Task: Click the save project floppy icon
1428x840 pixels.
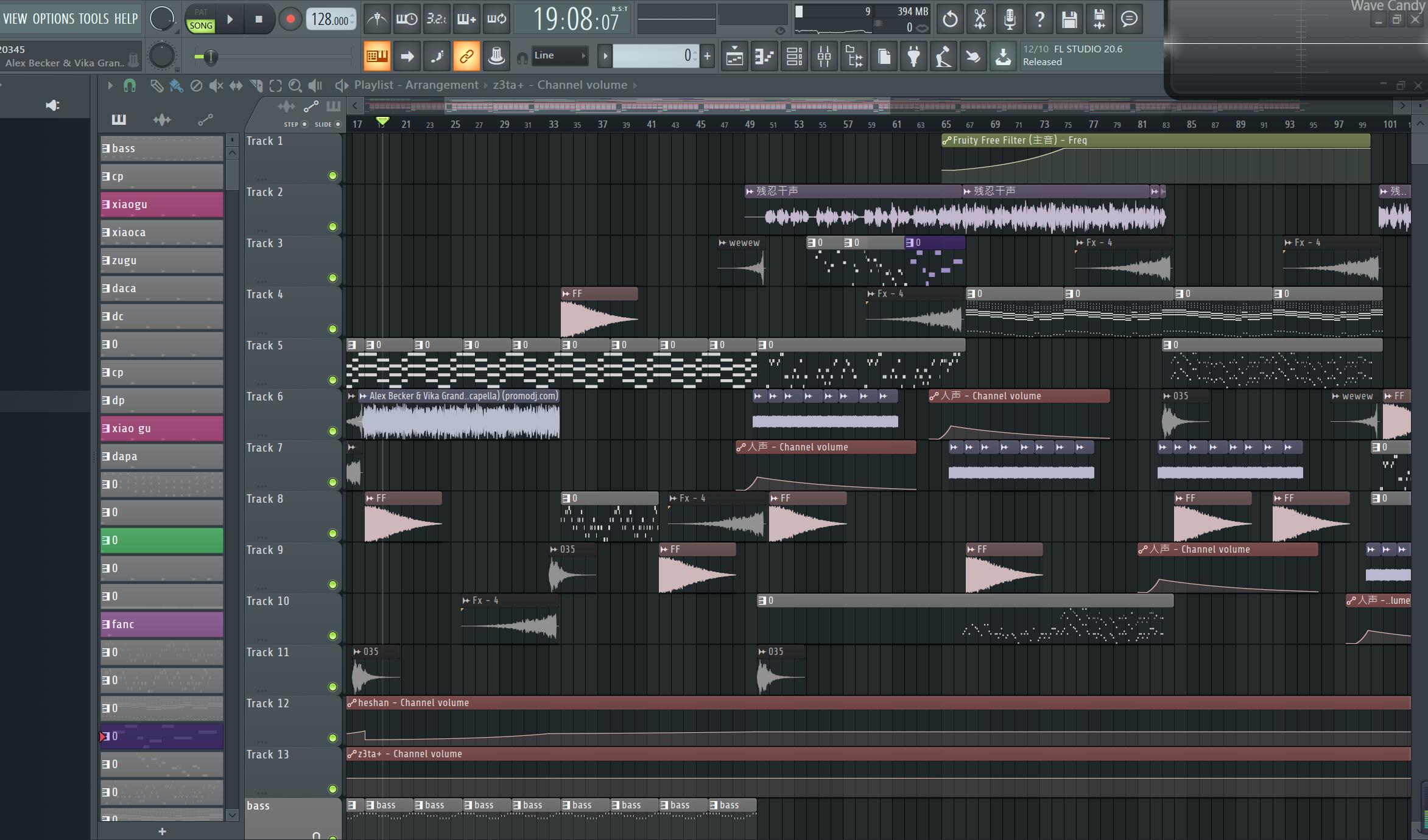Action: (x=1069, y=19)
